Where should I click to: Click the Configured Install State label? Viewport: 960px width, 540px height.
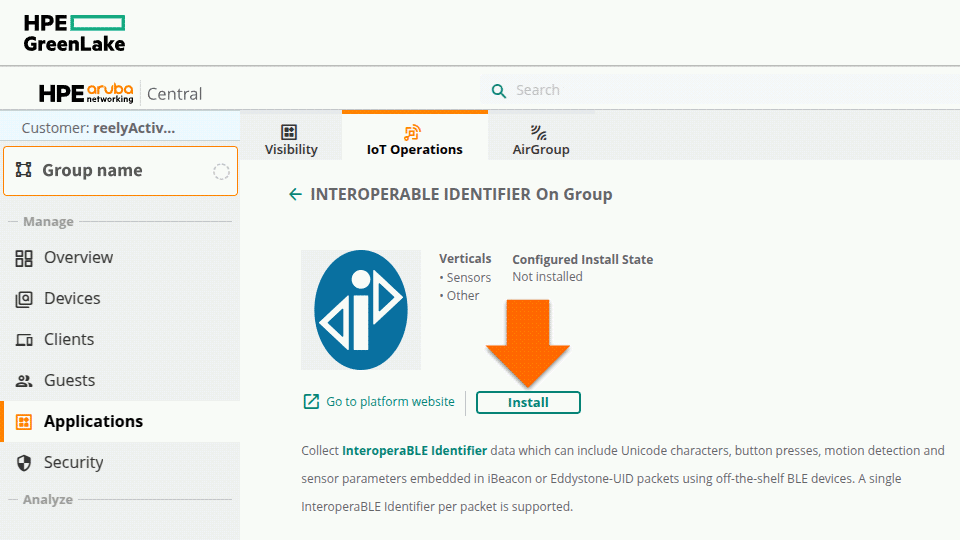583,260
